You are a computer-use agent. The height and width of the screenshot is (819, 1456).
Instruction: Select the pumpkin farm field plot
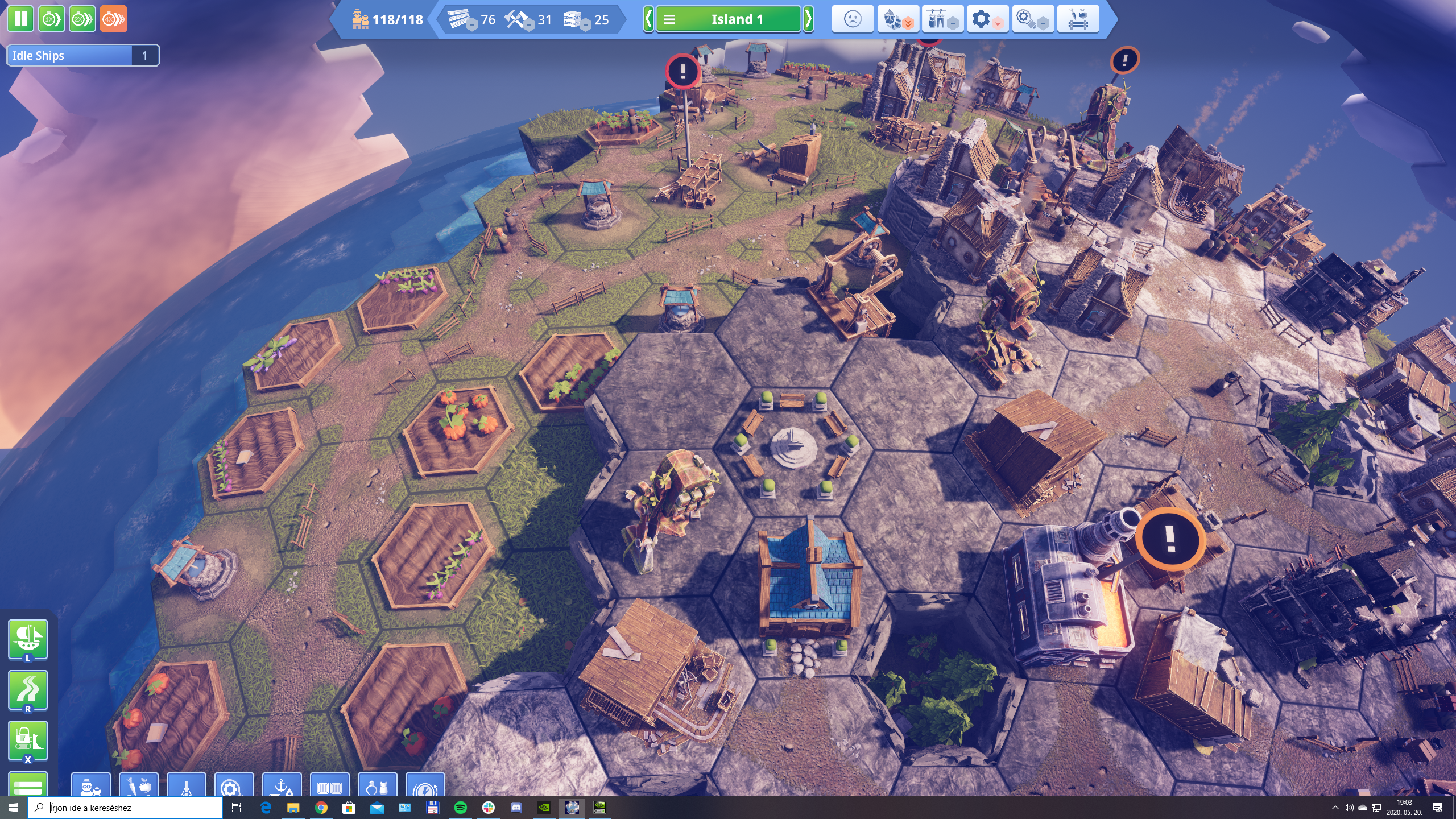(x=460, y=429)
